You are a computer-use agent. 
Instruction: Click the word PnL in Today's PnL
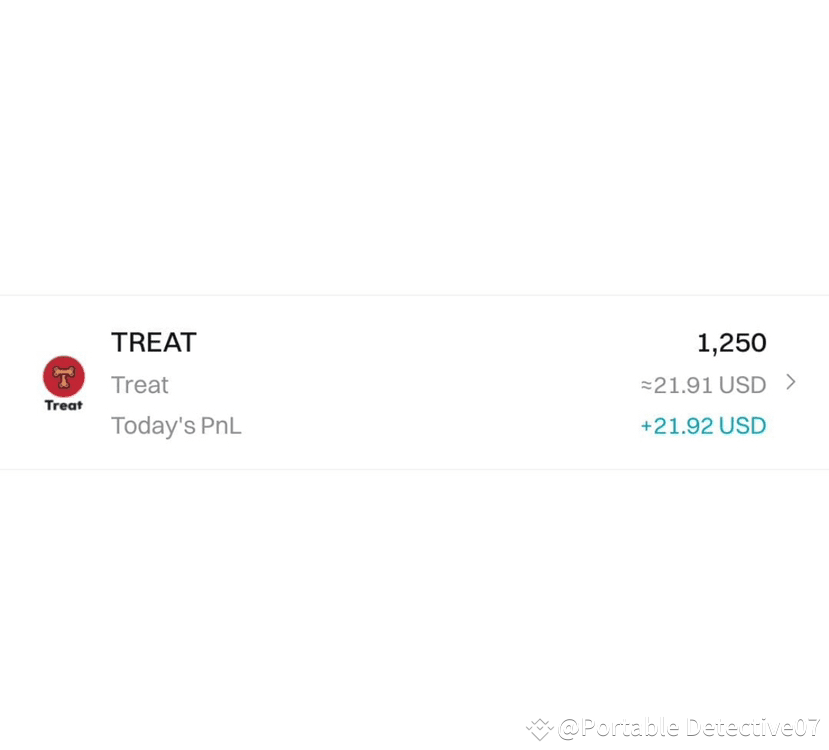click(x=221, y=426)
